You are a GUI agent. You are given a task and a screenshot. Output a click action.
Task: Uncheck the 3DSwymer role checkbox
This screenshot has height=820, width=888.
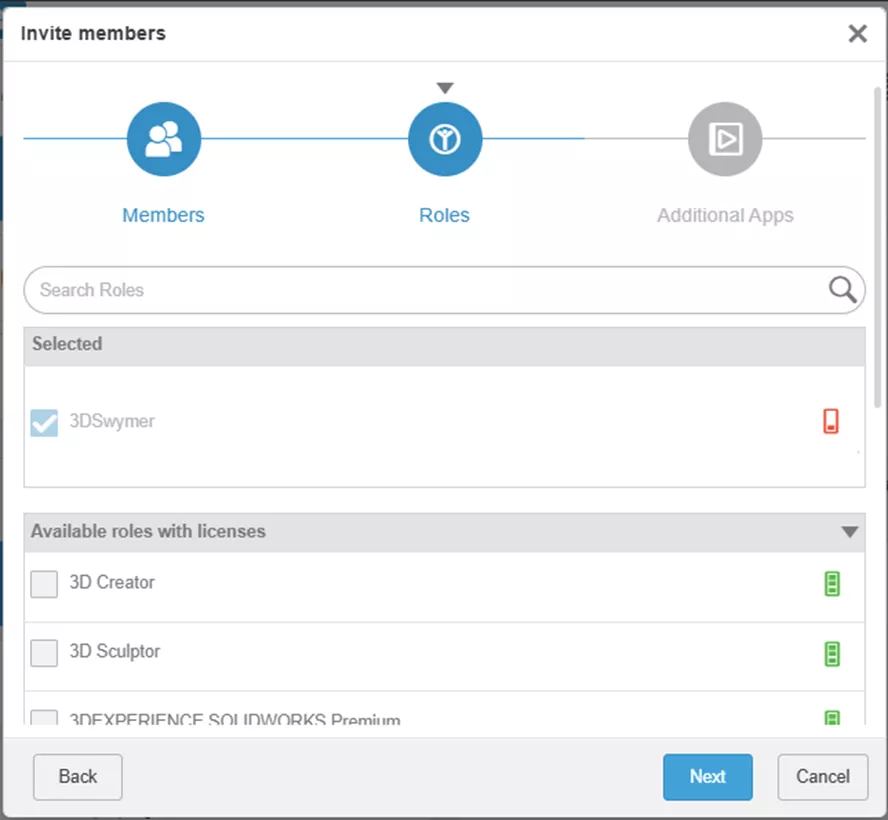[44, 422]
